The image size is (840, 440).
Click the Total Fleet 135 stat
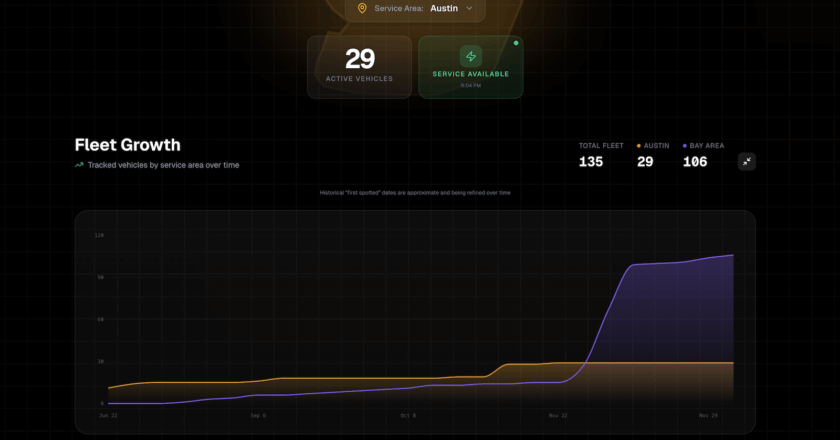click(x=591, y=161)
